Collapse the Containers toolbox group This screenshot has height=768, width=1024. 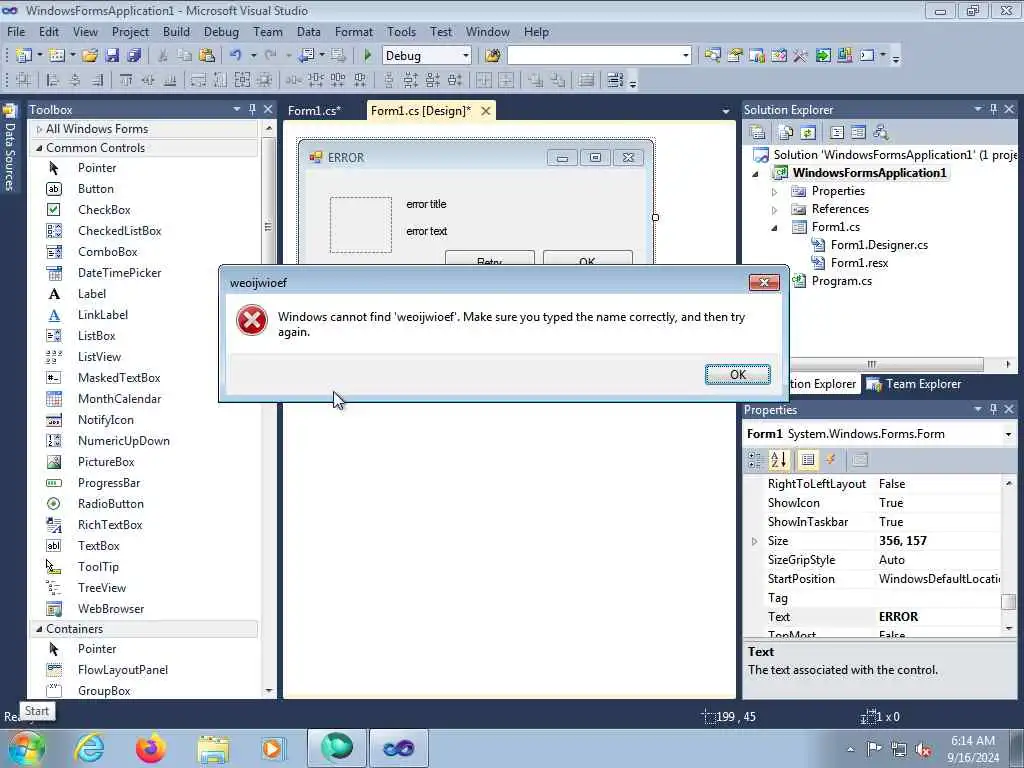39,629
